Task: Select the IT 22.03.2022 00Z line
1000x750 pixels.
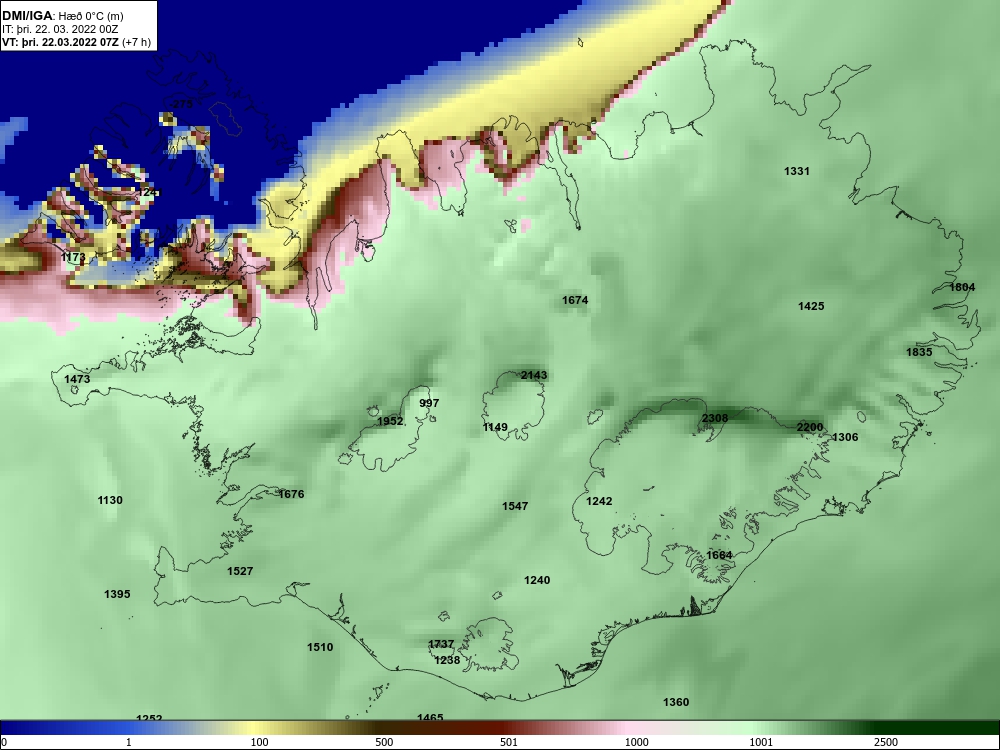Action: point(61,29)
